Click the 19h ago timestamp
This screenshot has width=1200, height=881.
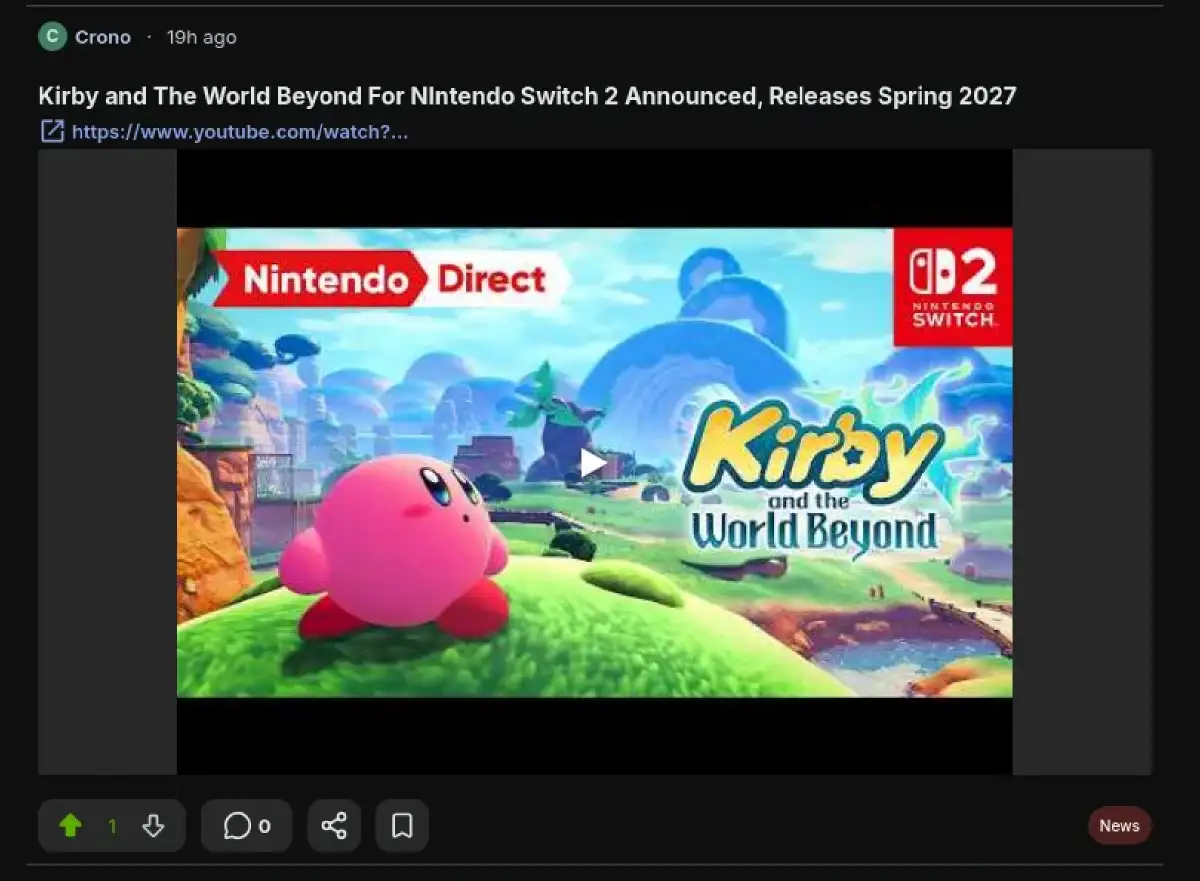(x=202, y=37)
